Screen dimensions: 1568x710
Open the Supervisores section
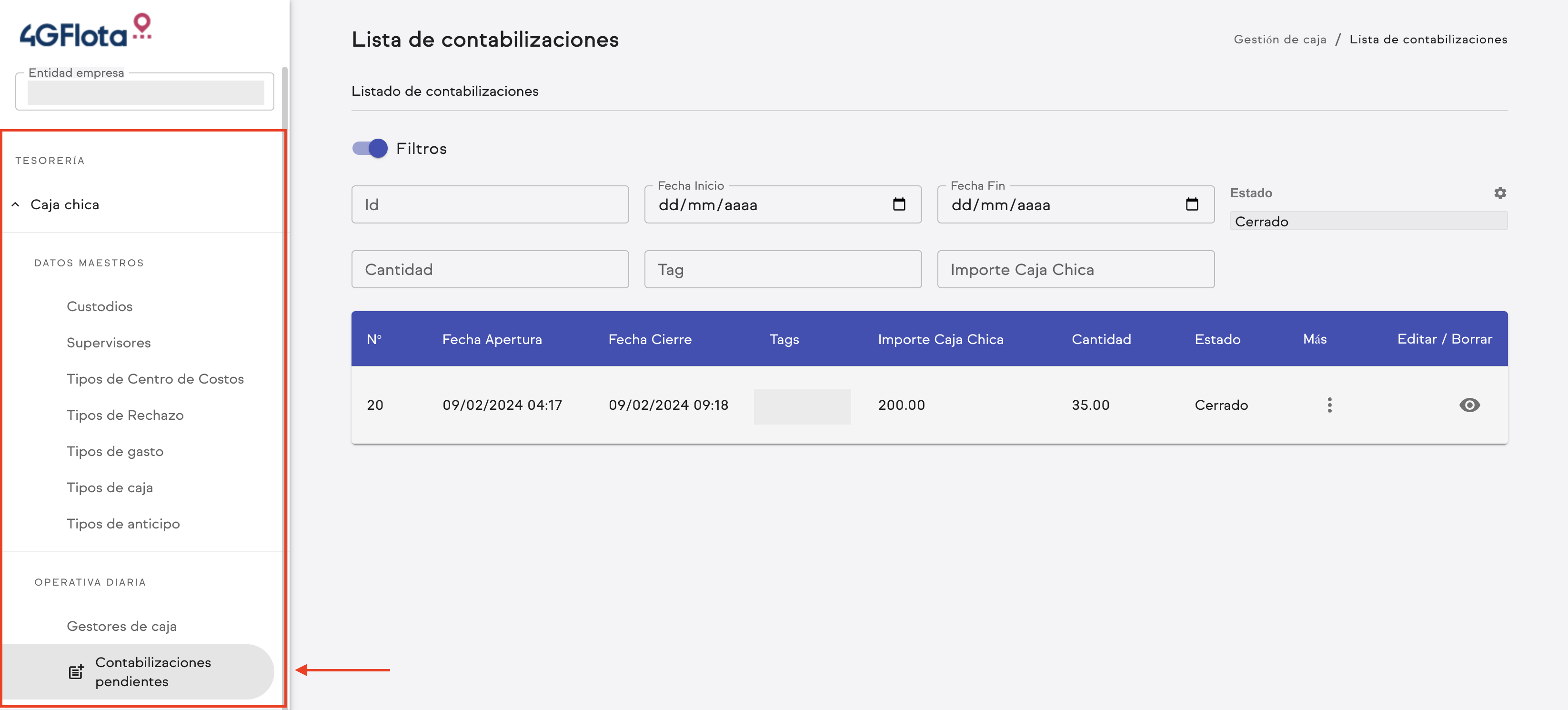(x=108, y=342)
